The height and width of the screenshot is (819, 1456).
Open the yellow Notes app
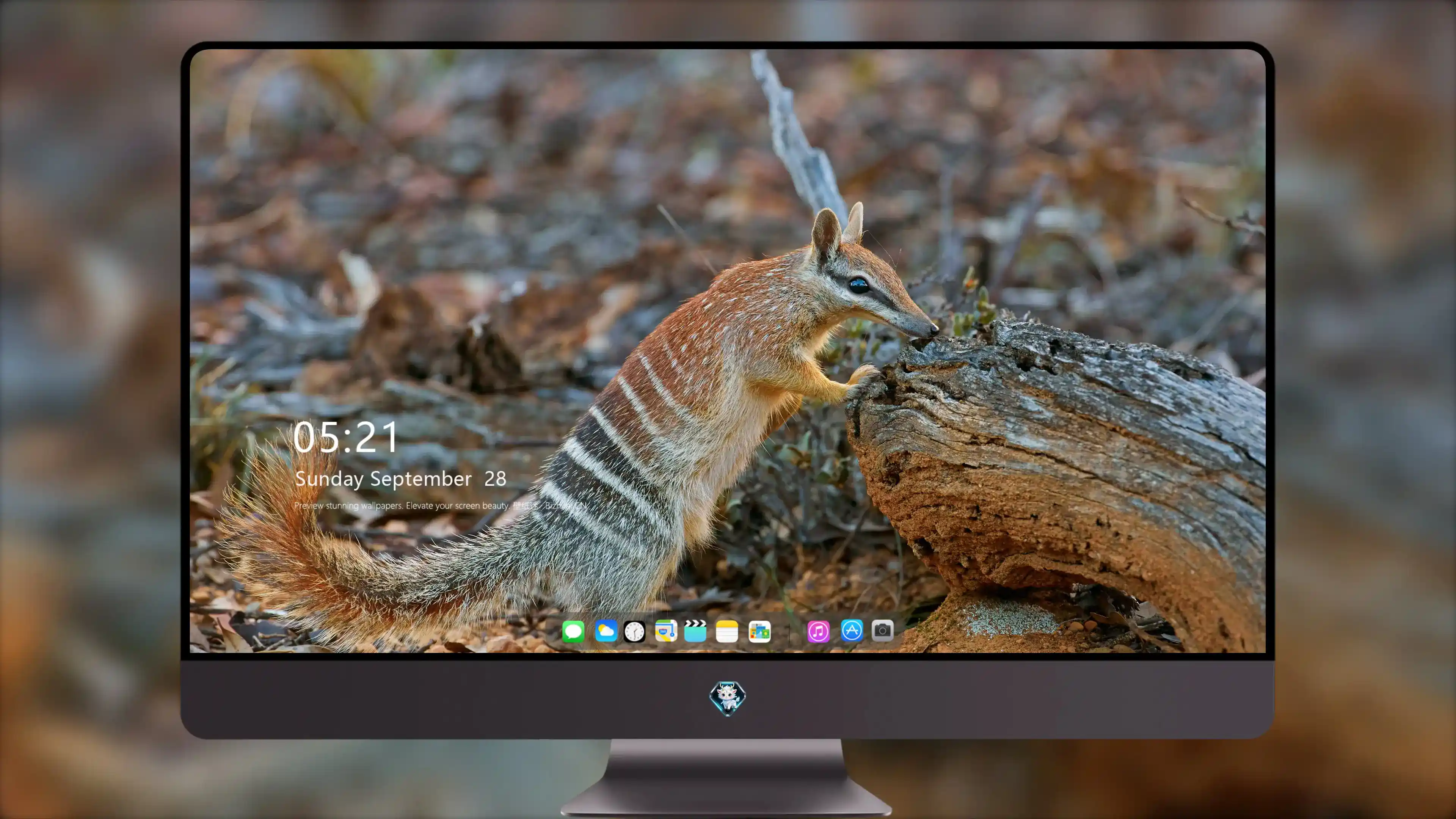727,631
